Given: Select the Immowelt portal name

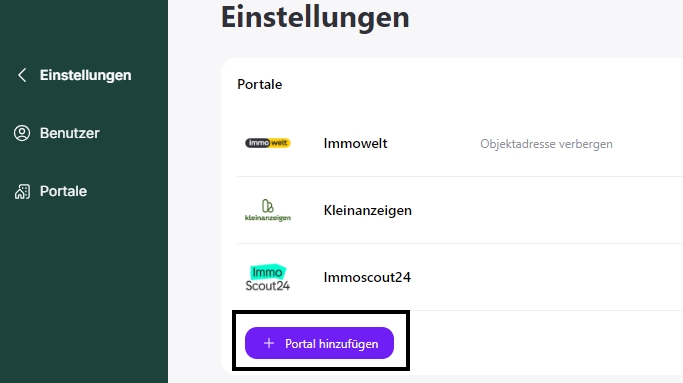Looking at the screenshot, I should [355, 143].
